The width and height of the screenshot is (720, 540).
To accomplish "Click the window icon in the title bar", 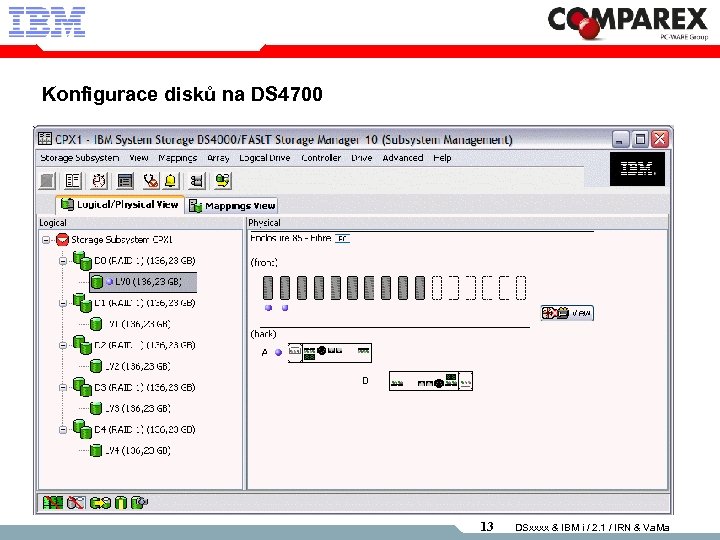I will pyautogui.click(x=45, y=138).
